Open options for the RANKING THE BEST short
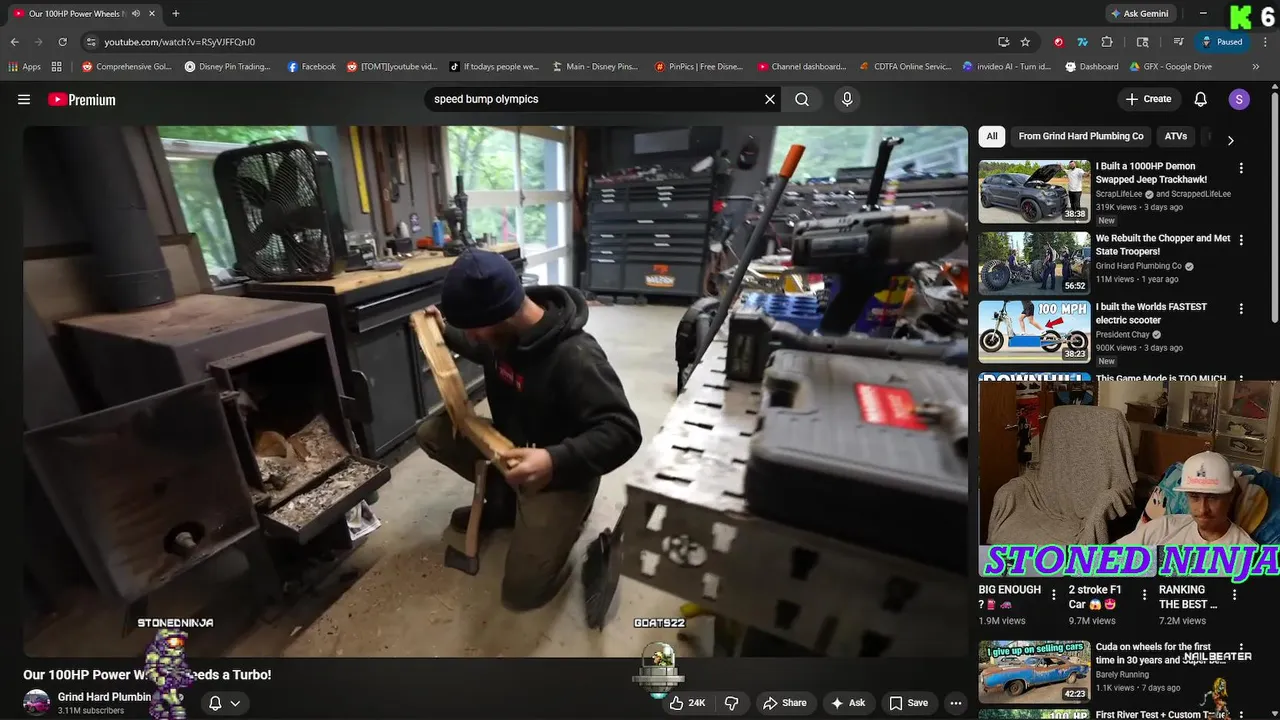The image size is (1280, 720). click(x=1234, y=595)
